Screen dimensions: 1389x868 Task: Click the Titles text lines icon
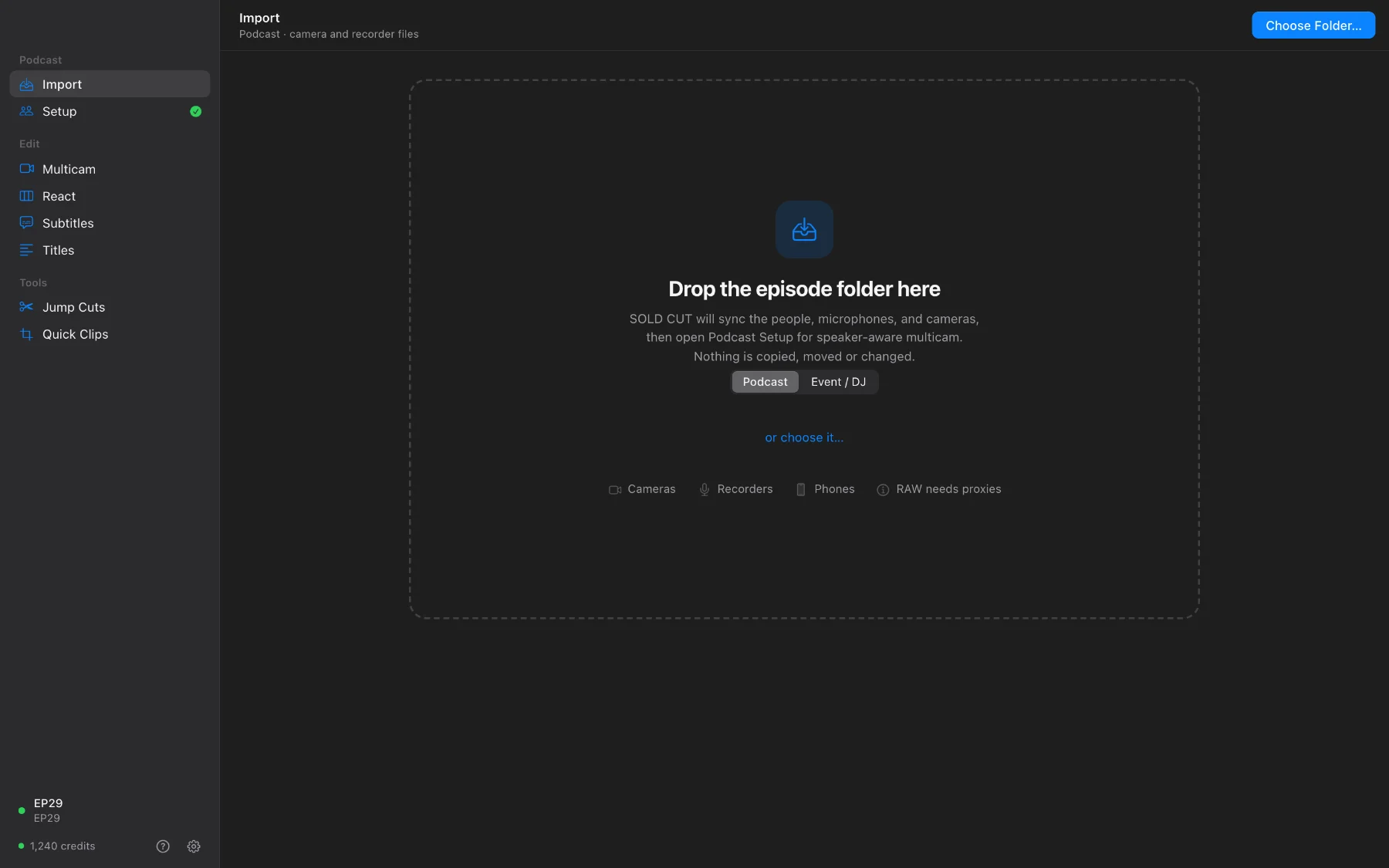[x=26, y=250]
